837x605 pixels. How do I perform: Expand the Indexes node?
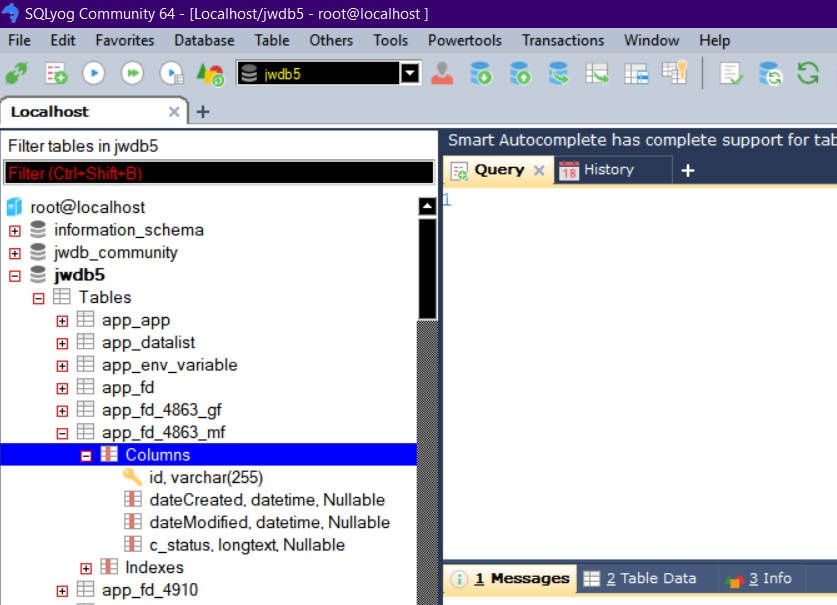coord(86,568)
